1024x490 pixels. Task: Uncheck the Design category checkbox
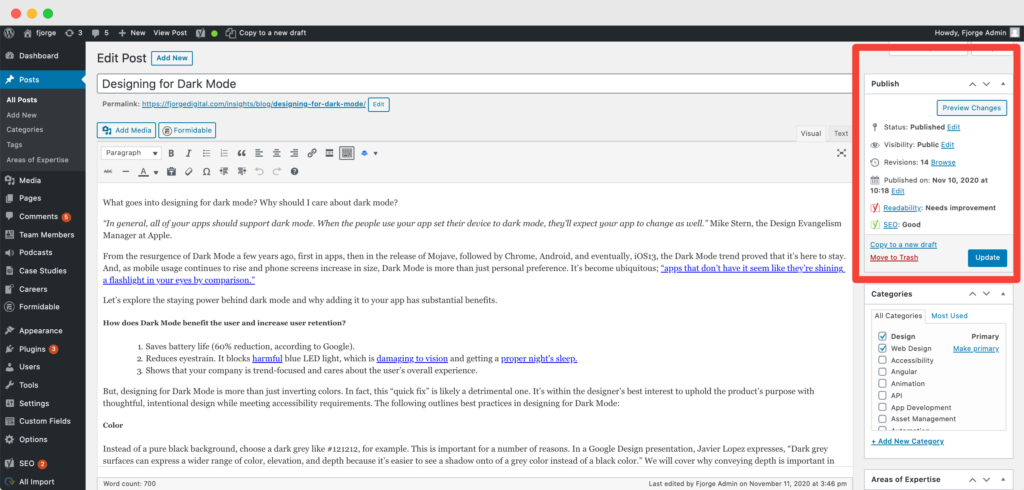(881, 336)
